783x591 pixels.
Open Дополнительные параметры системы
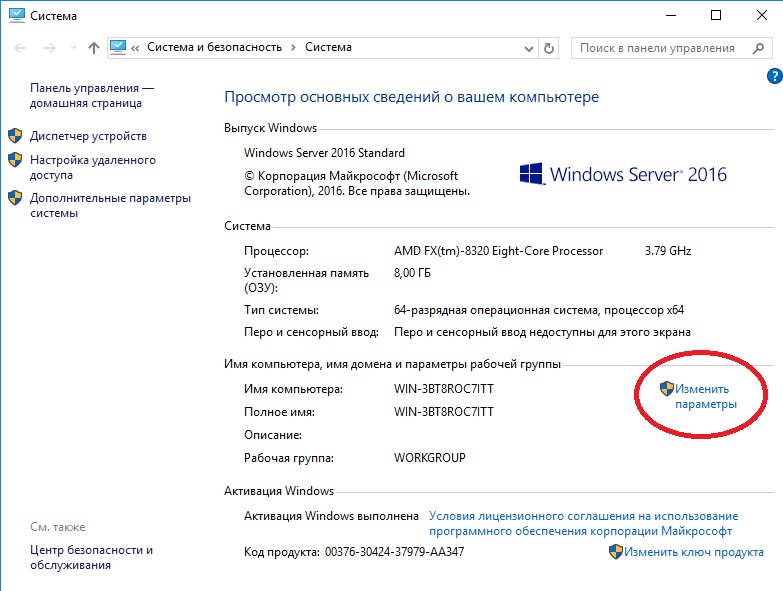pyautogui.click(x=110, y=205)
